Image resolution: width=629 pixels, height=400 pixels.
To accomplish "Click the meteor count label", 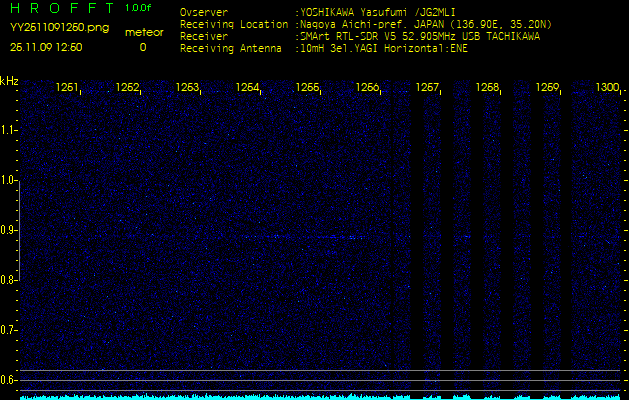I will 142,32.
